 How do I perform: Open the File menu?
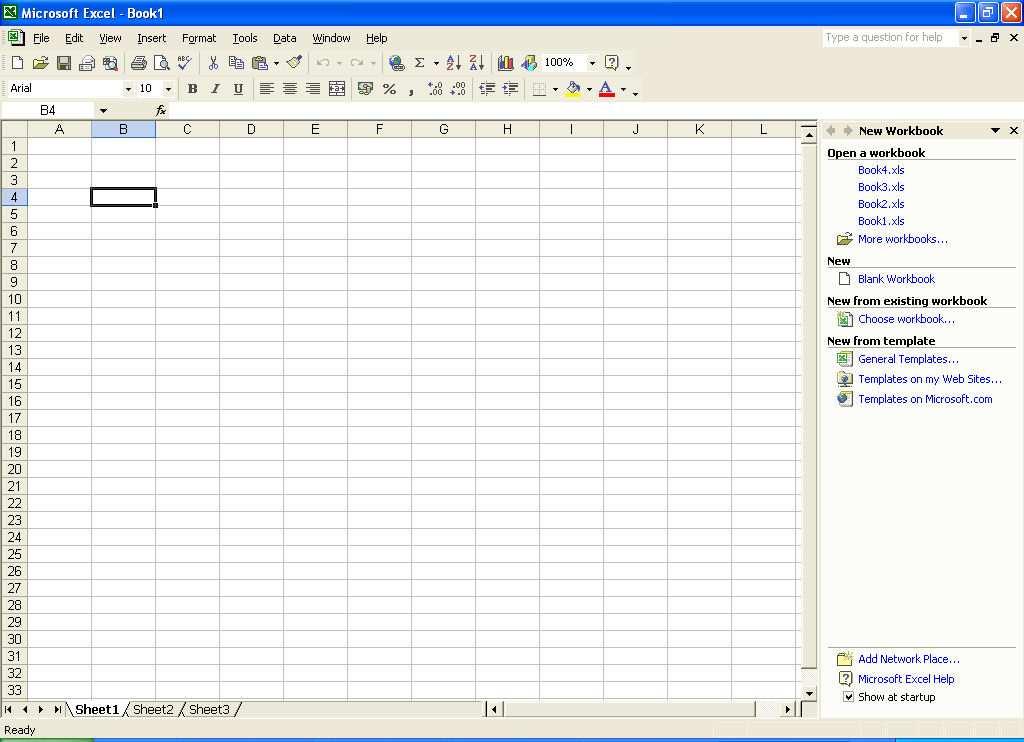click(41, 38)
